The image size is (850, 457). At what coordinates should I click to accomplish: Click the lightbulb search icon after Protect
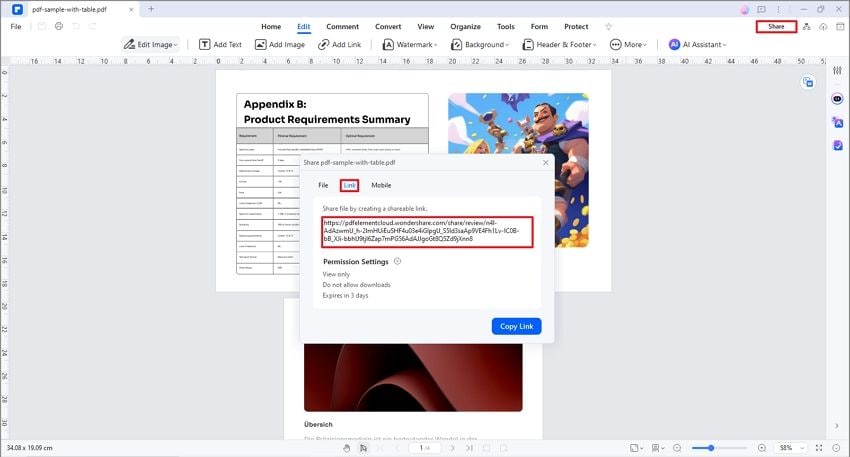tap(608, 27)
